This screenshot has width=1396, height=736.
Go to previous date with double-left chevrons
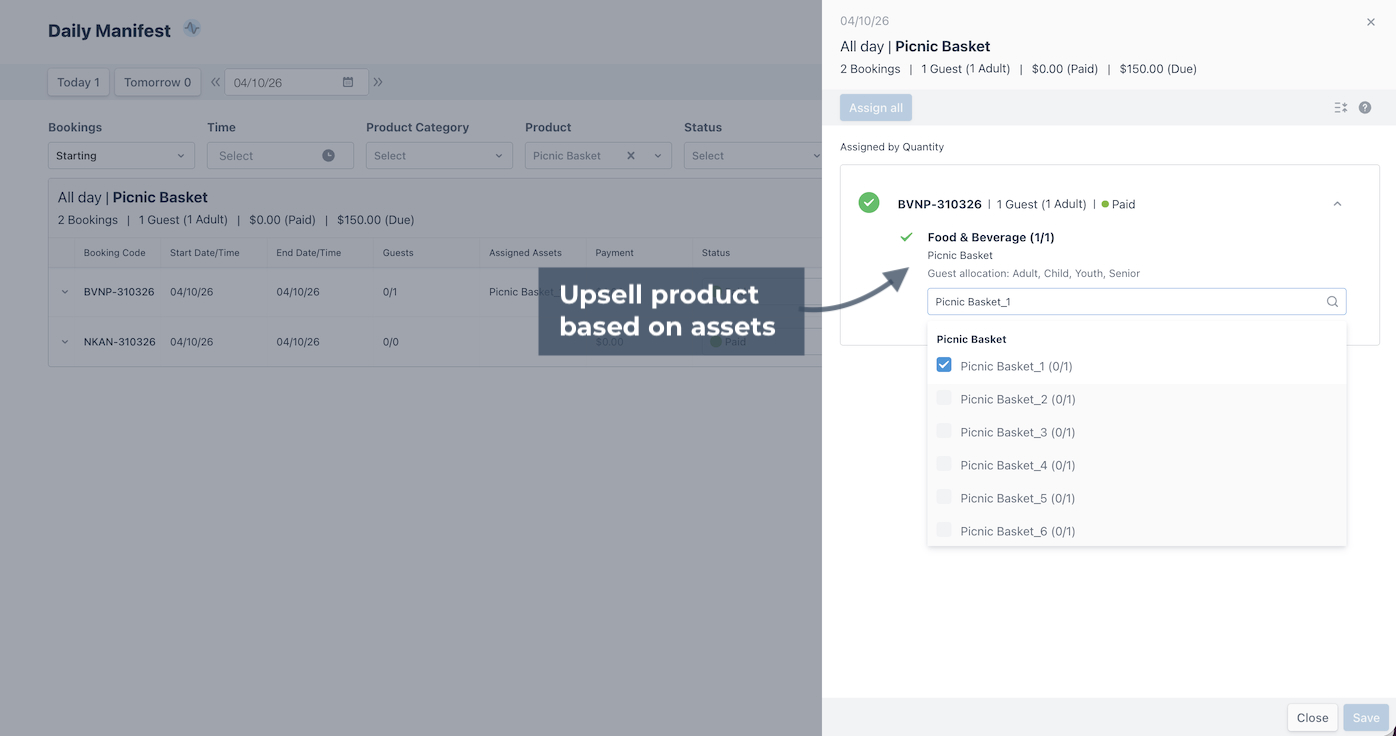[x=215, y=82]
